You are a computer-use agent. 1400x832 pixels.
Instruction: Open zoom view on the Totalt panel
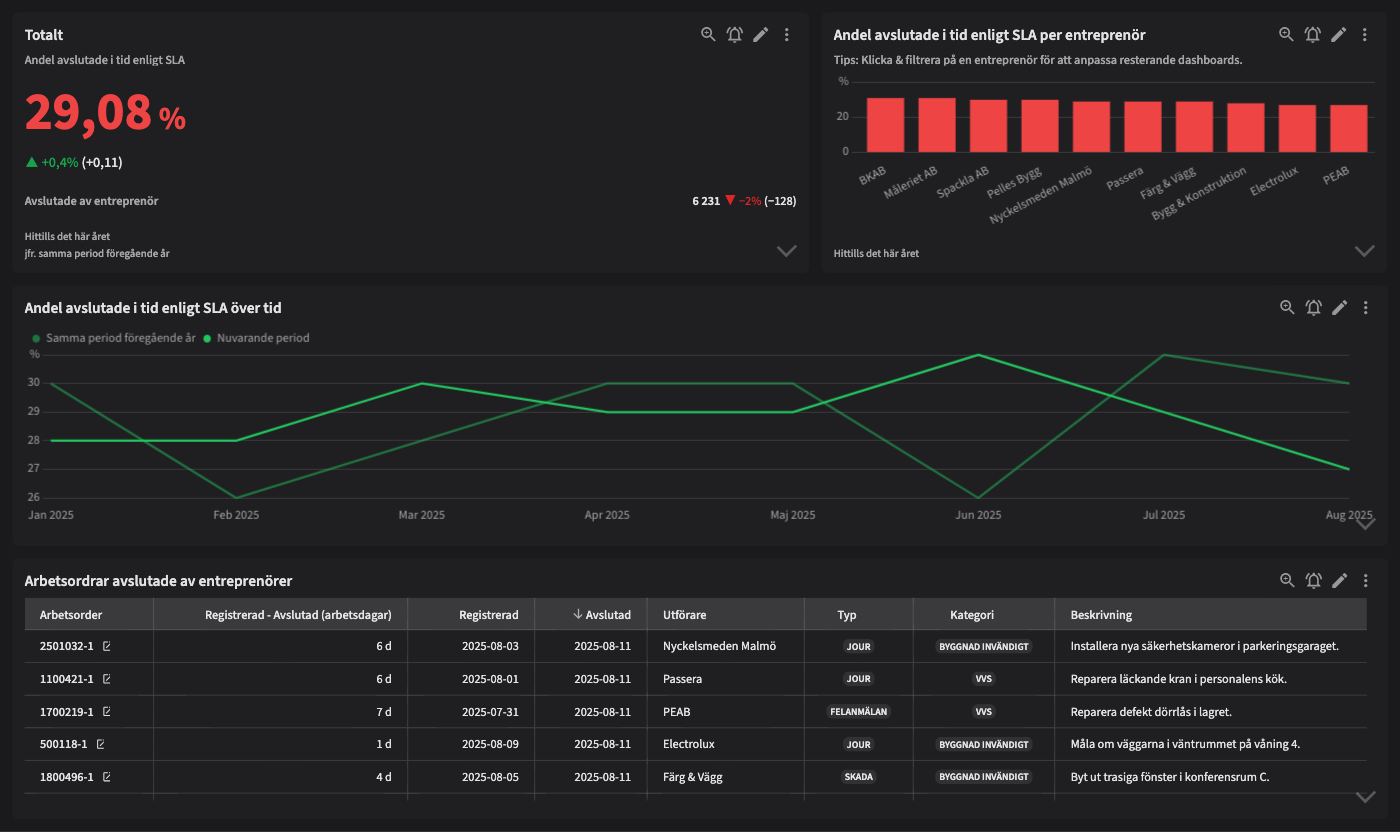coord(708,33)
